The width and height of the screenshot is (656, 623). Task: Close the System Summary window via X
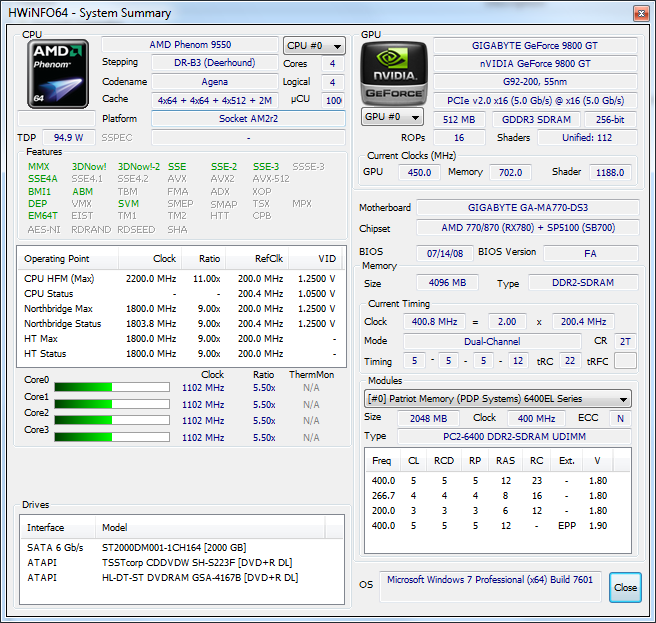coord(641,14)
